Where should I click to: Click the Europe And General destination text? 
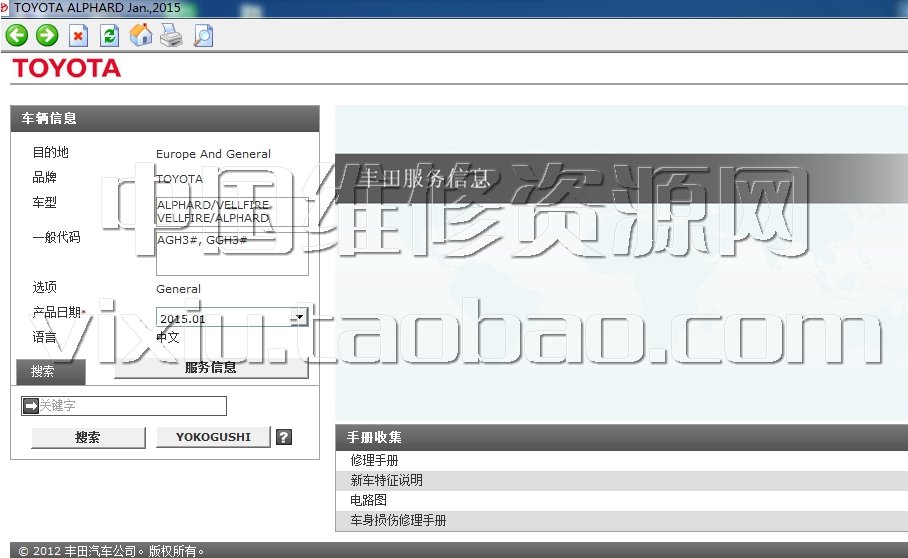213,154
